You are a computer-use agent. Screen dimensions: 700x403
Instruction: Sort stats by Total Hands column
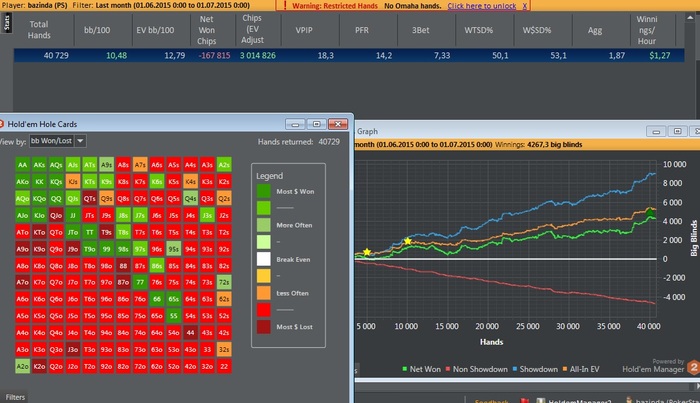(39, 29)
